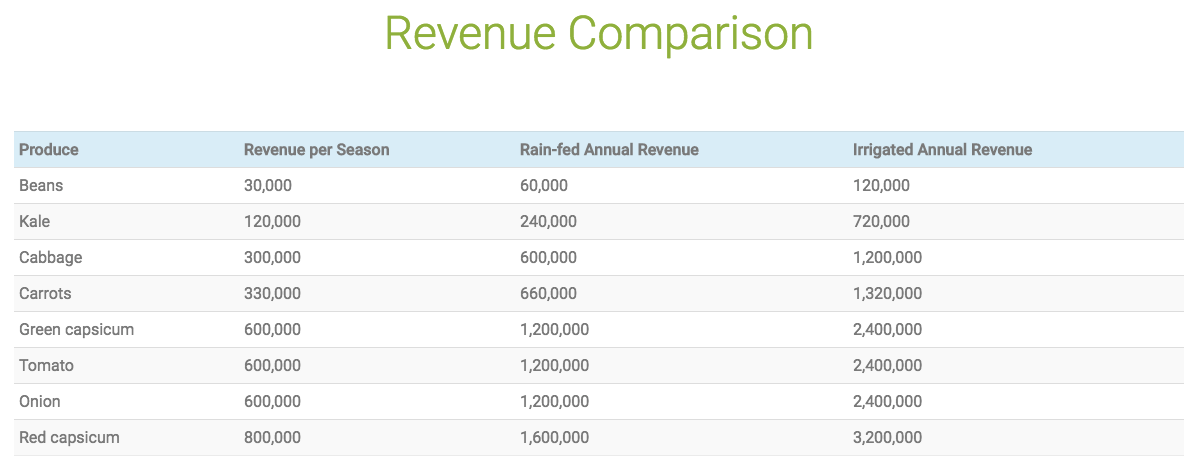Click Green capsicum revenue per season 600,000
The width and height of the screenshot is (1193, 462).
272,330
